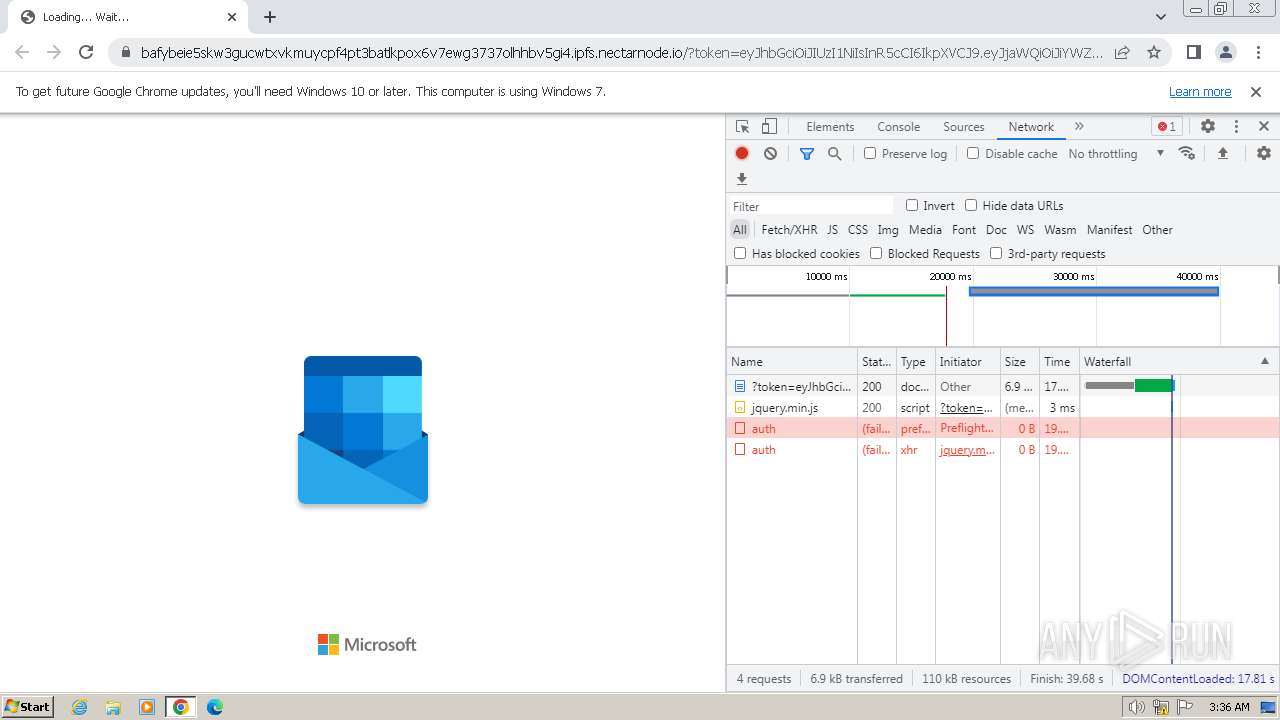Bookmark this page with the star

1154,52
